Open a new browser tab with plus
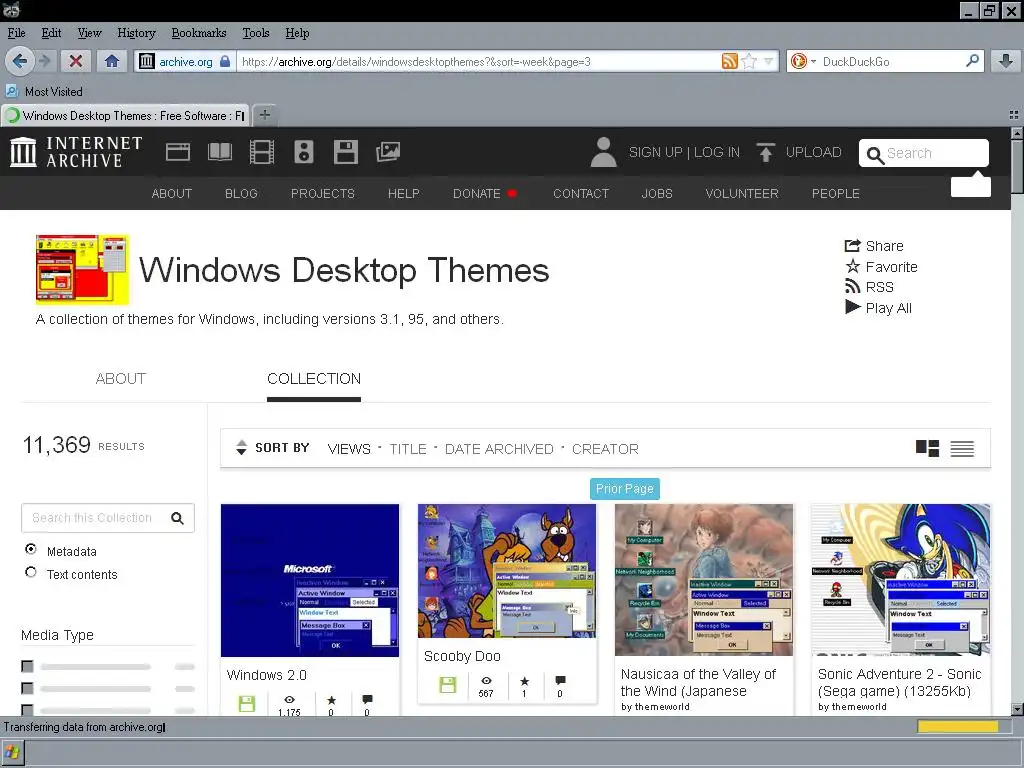This screenshot has width=1024, height=768. 264,115
